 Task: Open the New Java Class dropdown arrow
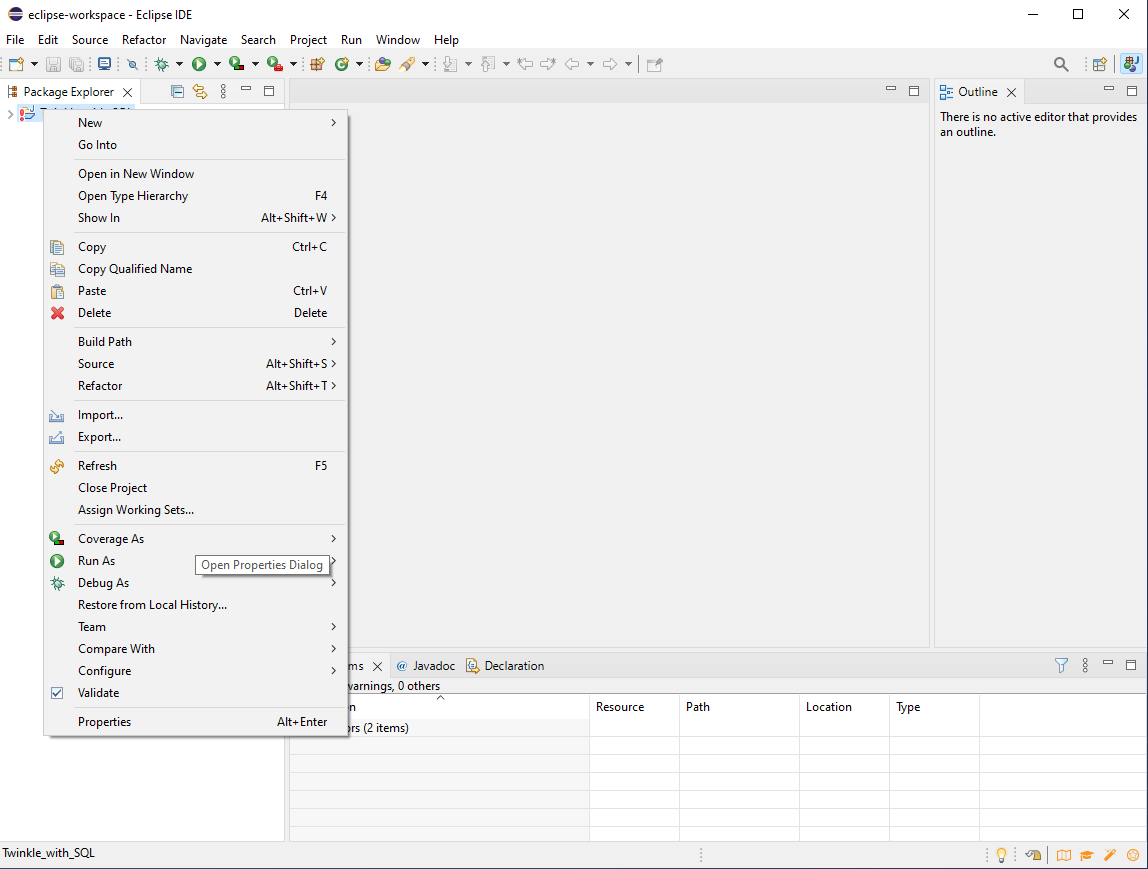click(359, 64)
